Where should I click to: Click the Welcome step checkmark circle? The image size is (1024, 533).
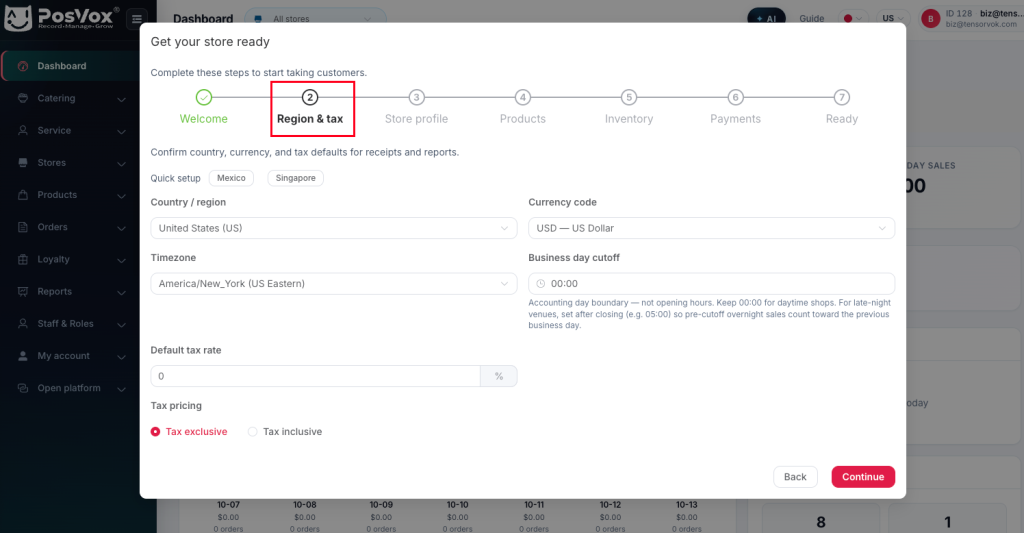[x=204, y=97]
